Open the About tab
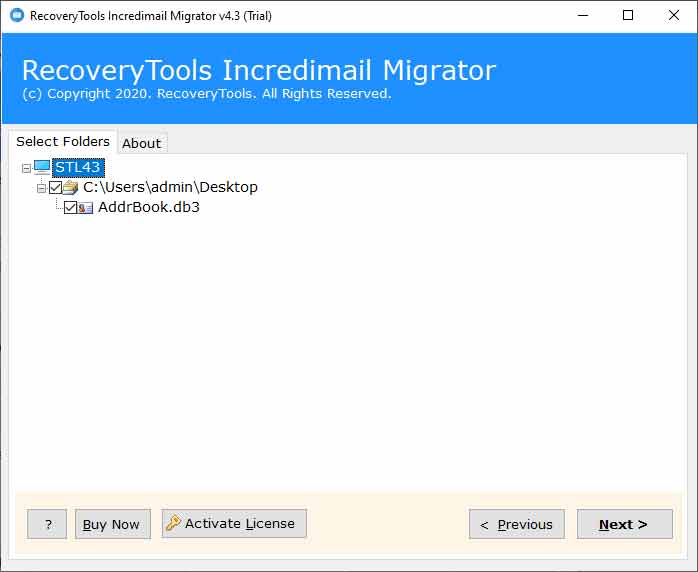Screen dimensions: 698x572 (x=142, y=143)
